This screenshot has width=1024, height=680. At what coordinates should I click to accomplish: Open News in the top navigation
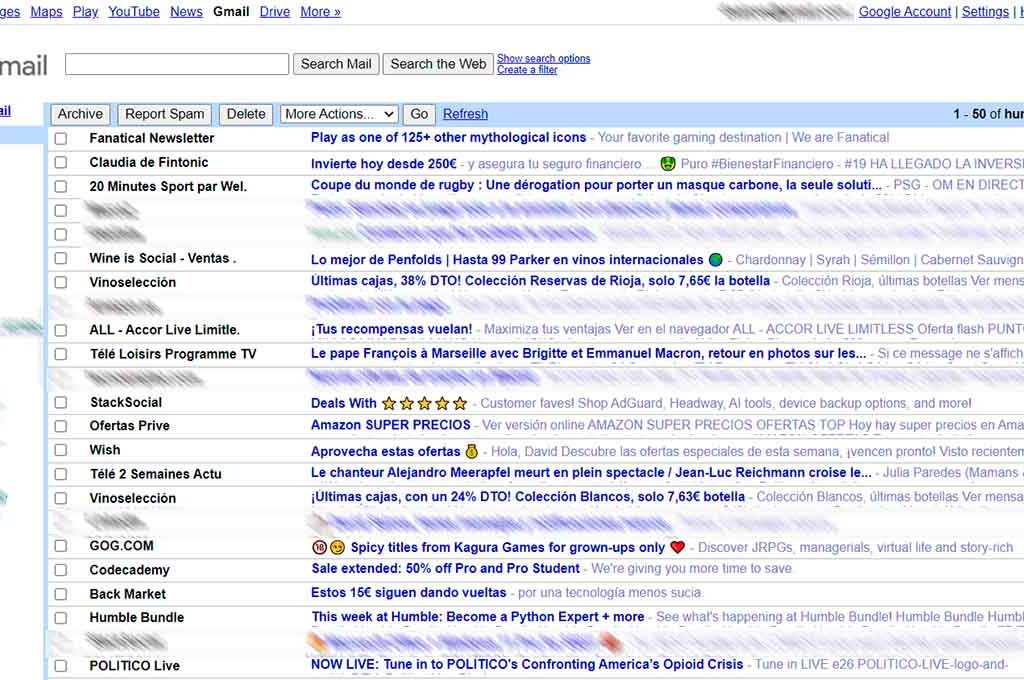pos(186,12)
